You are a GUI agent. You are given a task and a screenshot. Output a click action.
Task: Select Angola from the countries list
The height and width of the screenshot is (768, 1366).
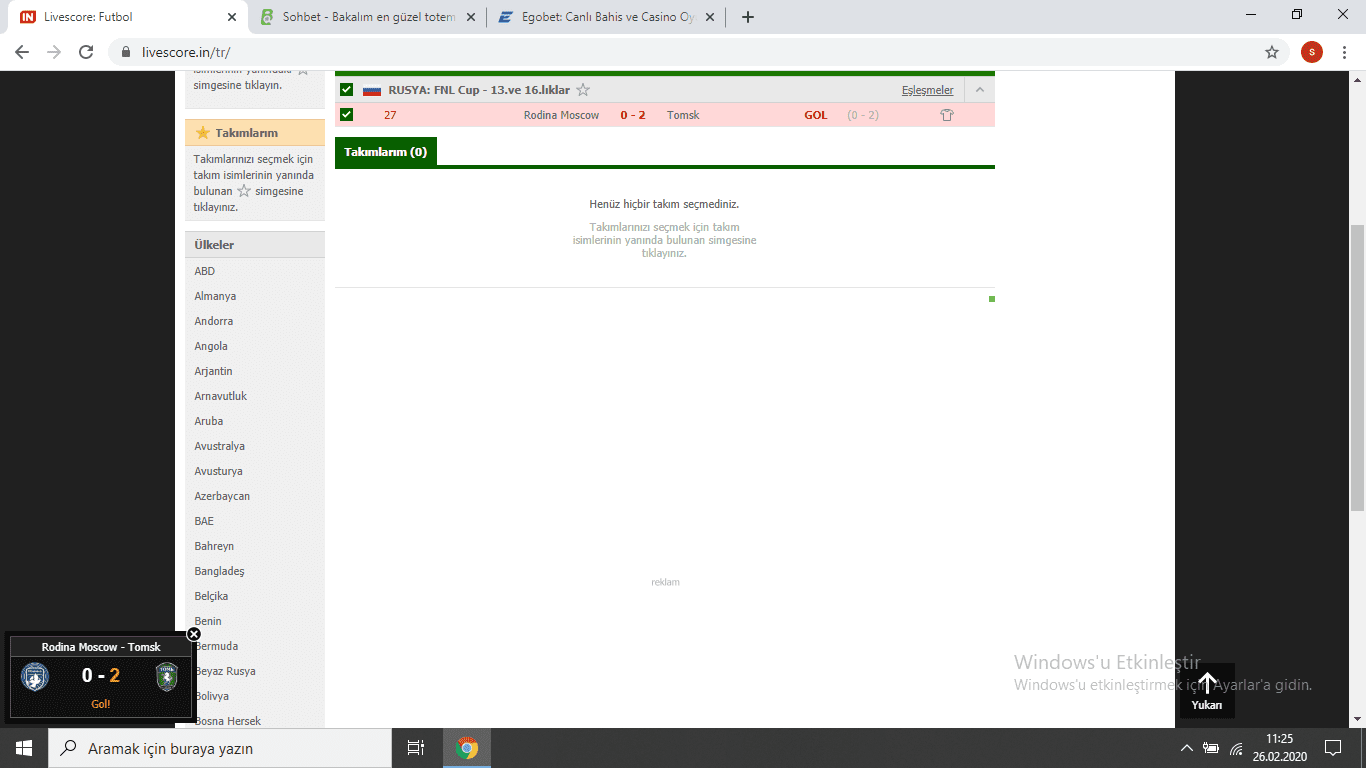point(211,346)
